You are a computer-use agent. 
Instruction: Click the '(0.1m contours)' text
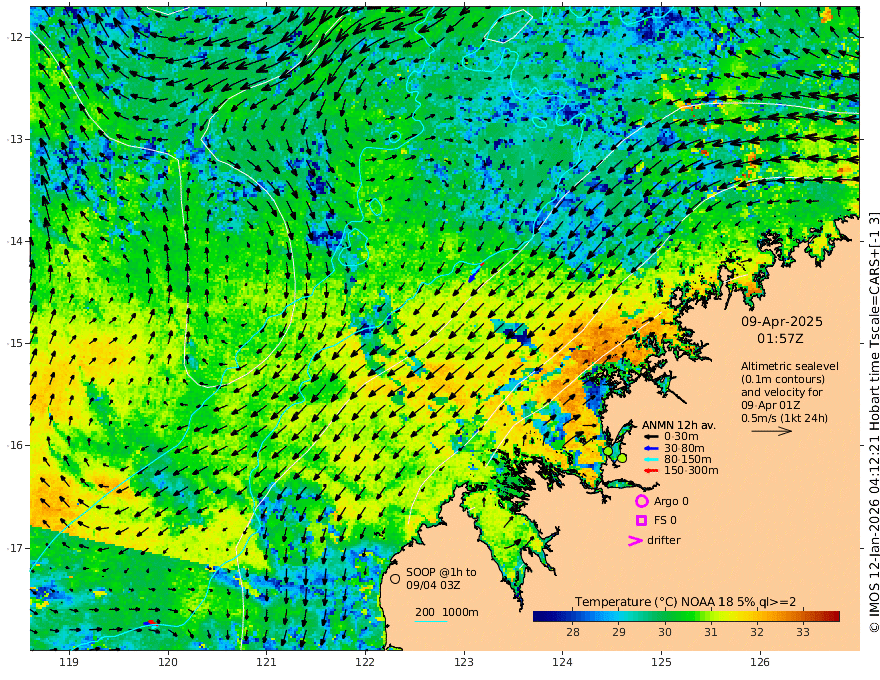coord(783,379)
